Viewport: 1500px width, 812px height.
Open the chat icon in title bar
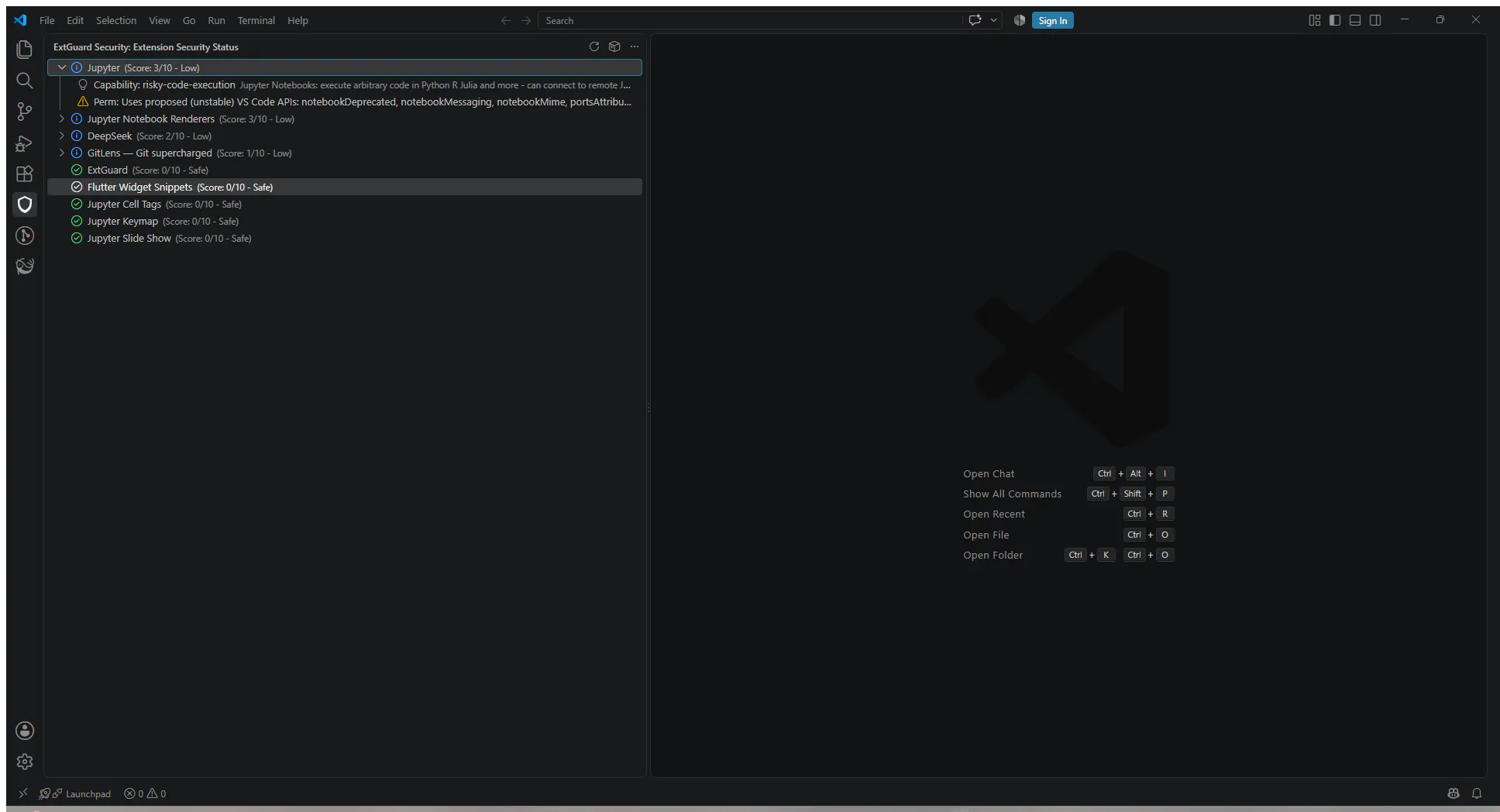975,20
